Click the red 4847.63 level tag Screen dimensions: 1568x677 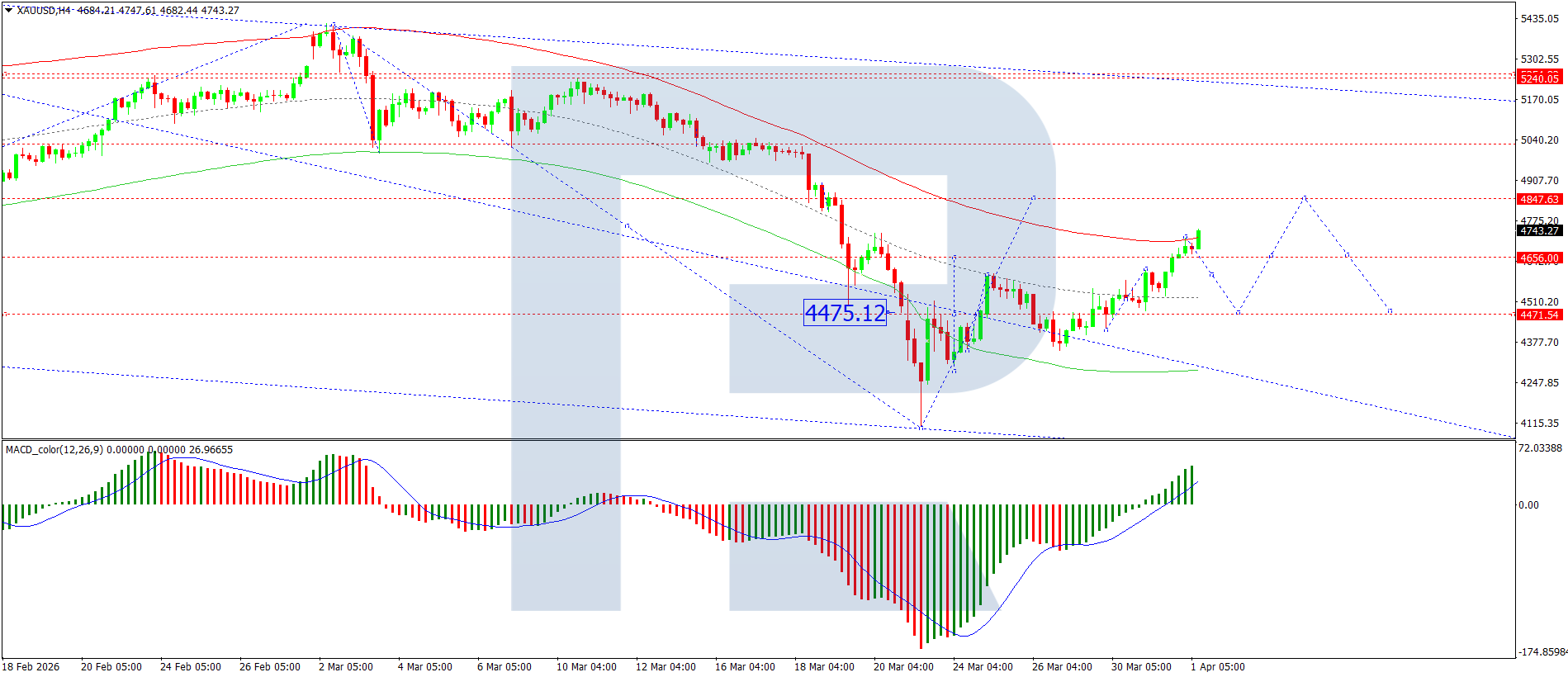tap(1540, 199)
